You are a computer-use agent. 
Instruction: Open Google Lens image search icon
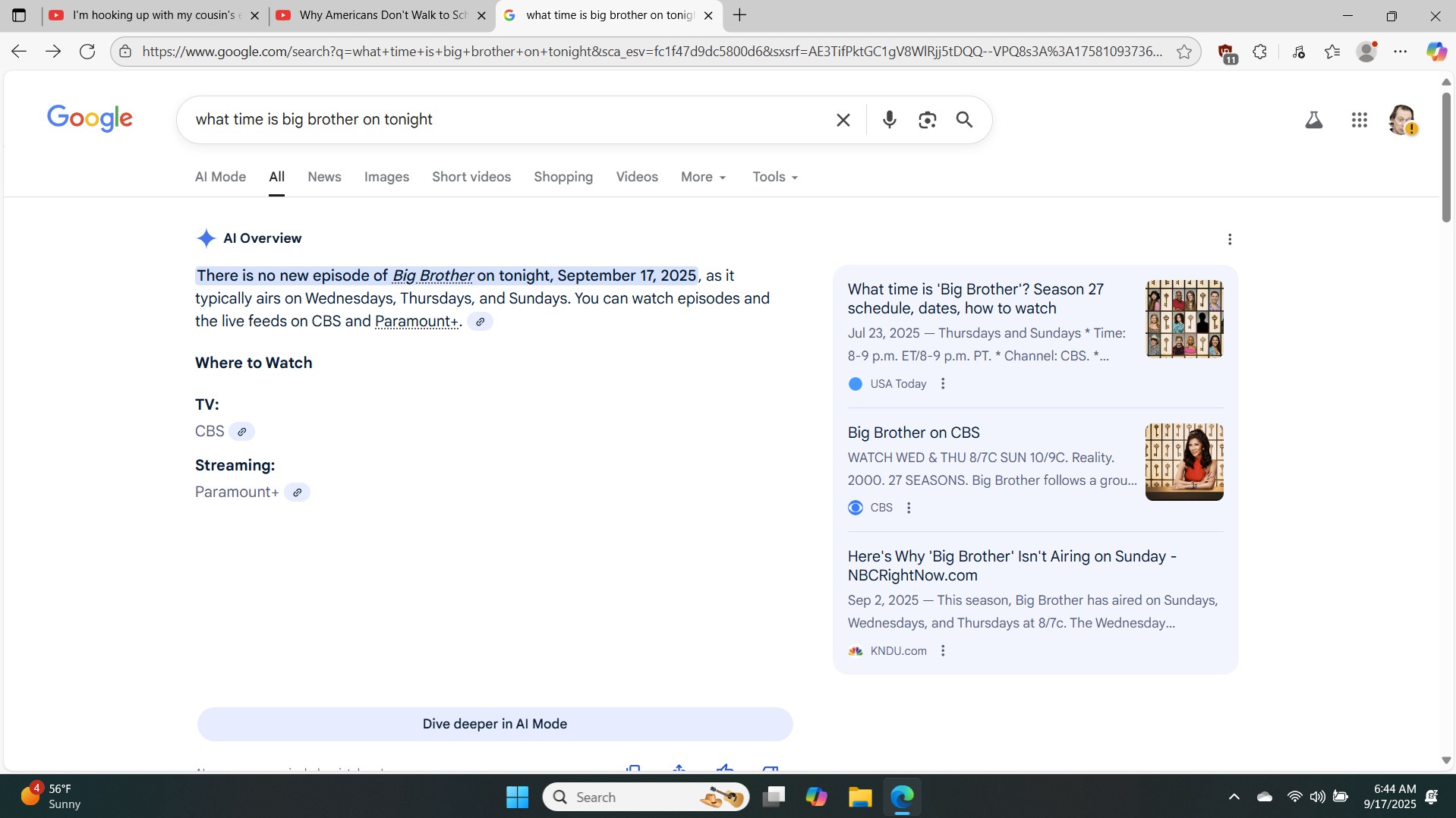(927, 120)
